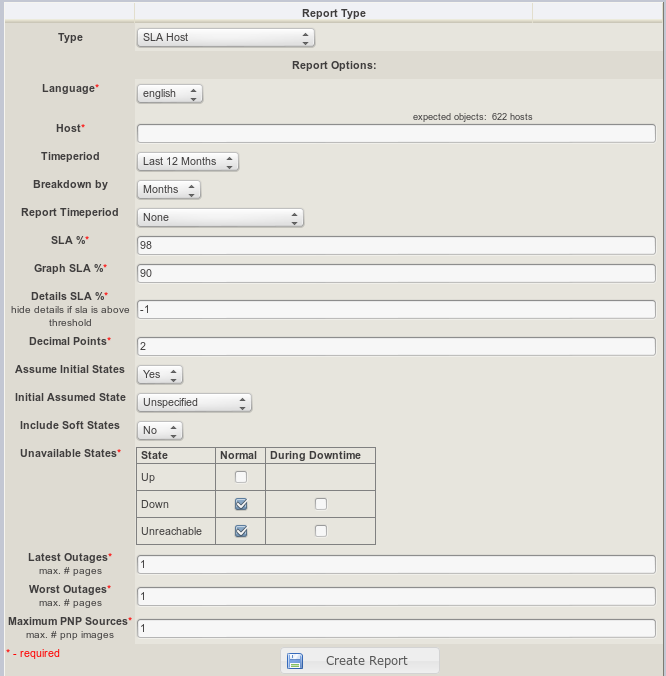Uncheck the Unreachable Normal checkbox
Viewport: 666px width, 676px height.
[x=241, y=531]
